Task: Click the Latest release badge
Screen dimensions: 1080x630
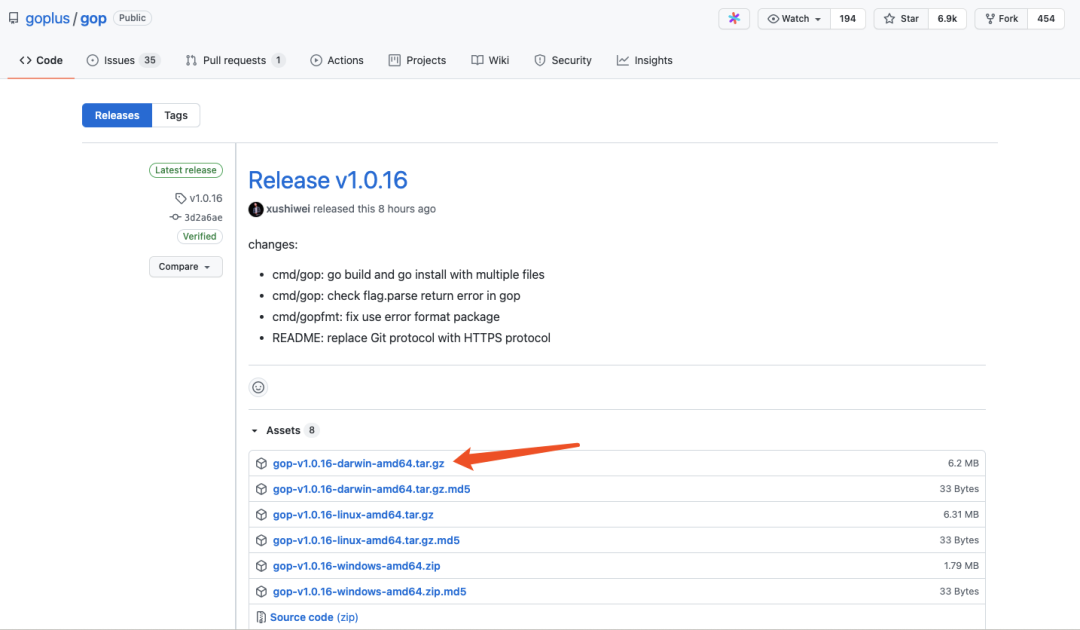Action: tap(186, 170)
